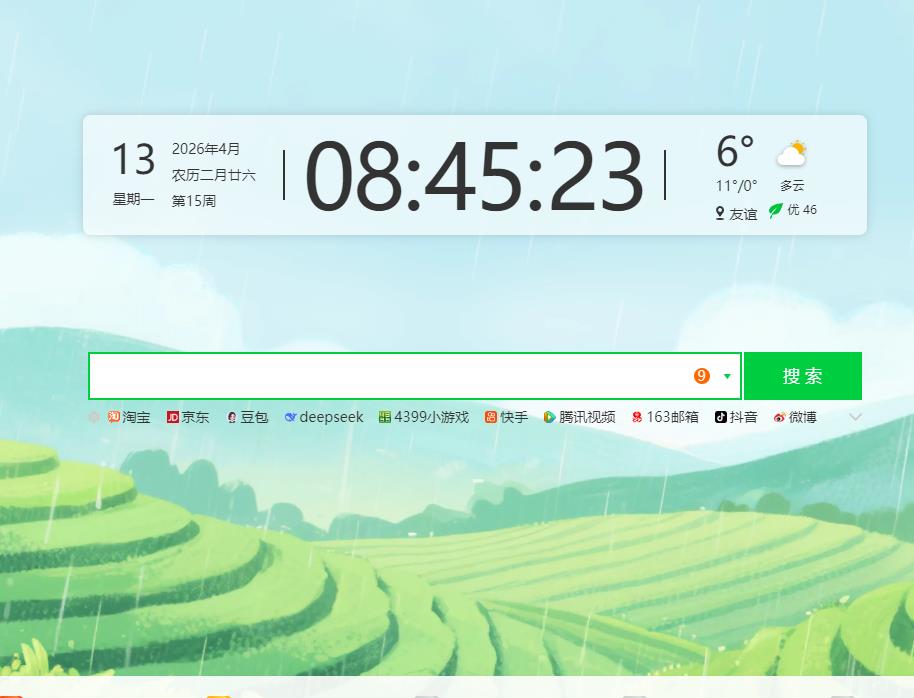Open the 快手 shortcut link

507,417
